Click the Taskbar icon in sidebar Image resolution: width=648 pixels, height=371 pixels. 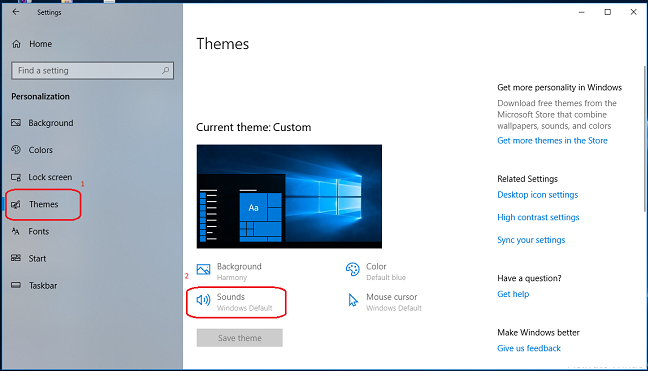point(16,285)
